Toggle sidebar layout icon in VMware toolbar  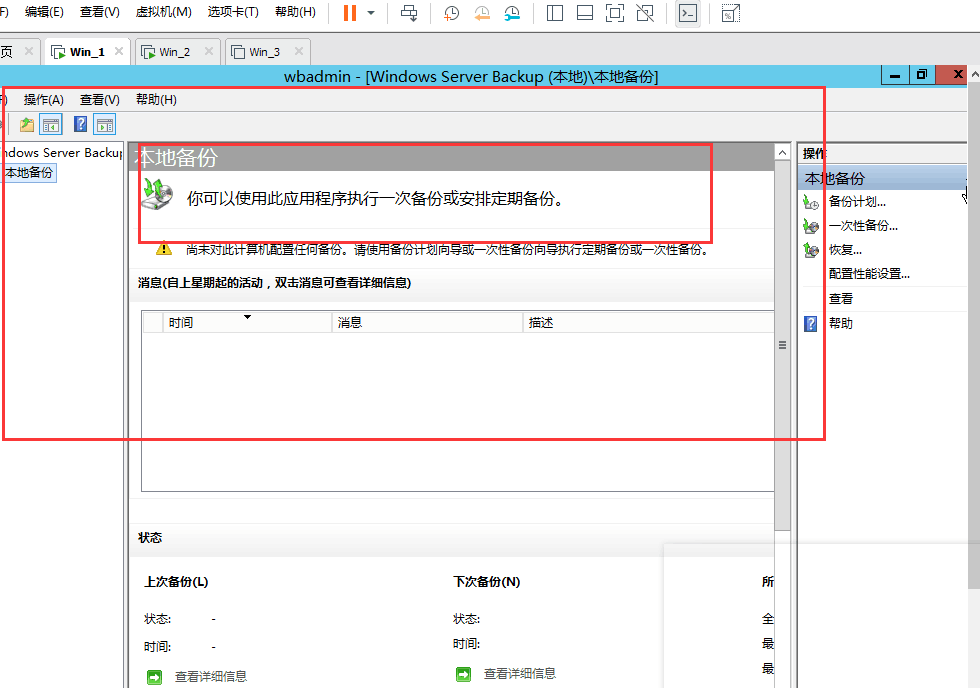[554, 12]
